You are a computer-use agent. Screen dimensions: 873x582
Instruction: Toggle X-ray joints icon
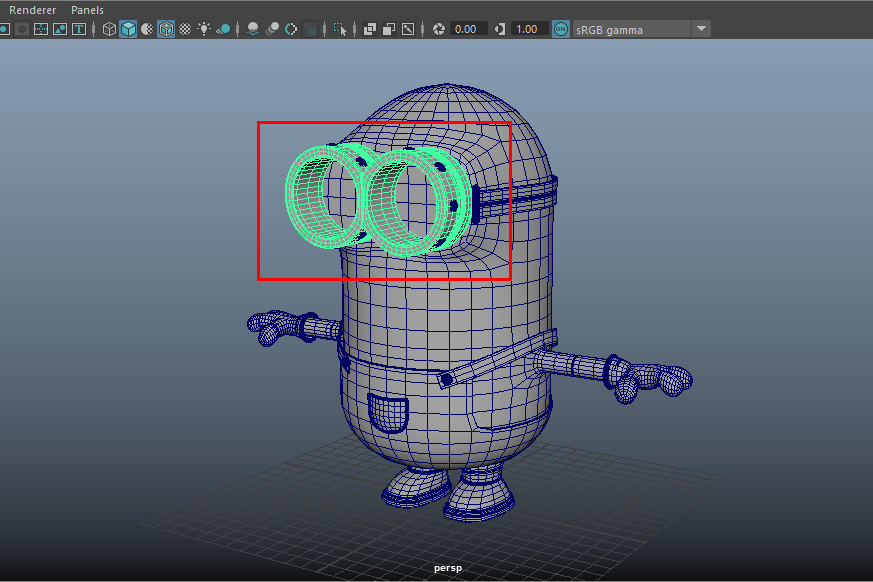coord(408,29)
